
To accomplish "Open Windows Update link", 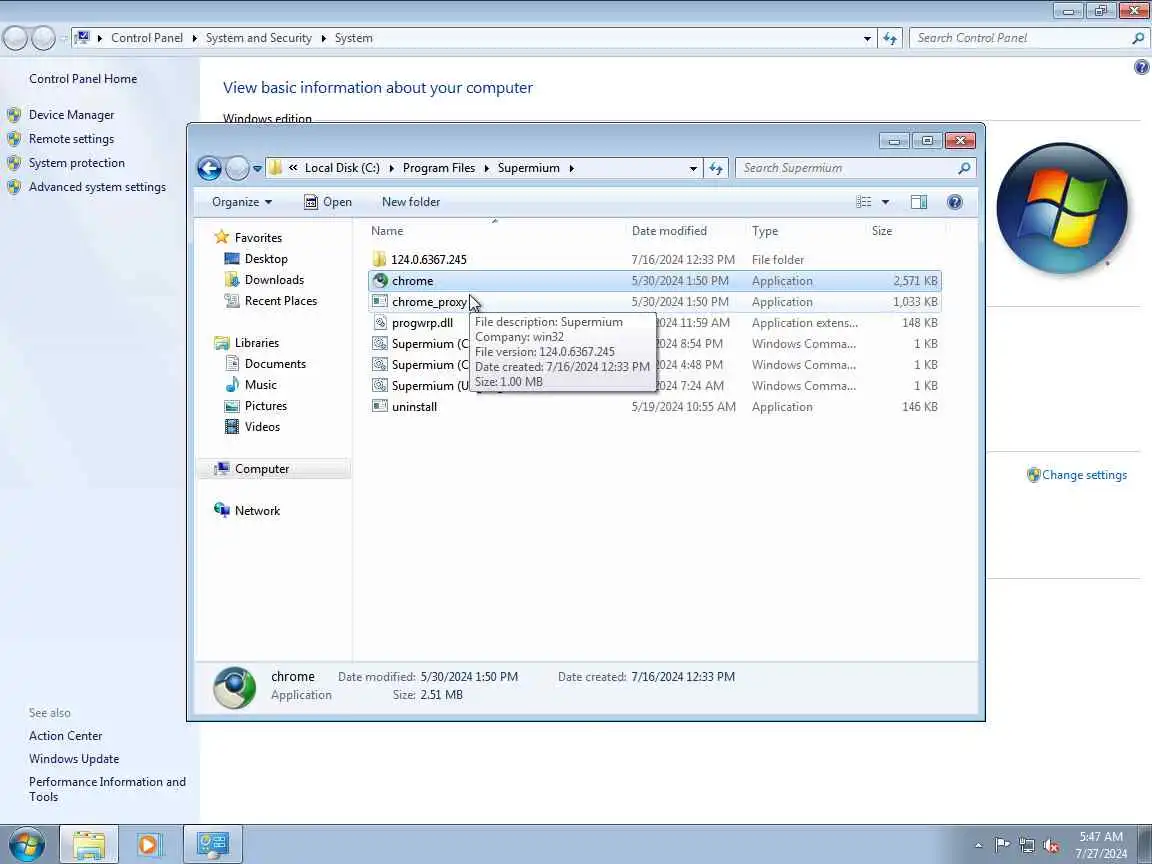I will pyautogui.click(x=73, y=759).
